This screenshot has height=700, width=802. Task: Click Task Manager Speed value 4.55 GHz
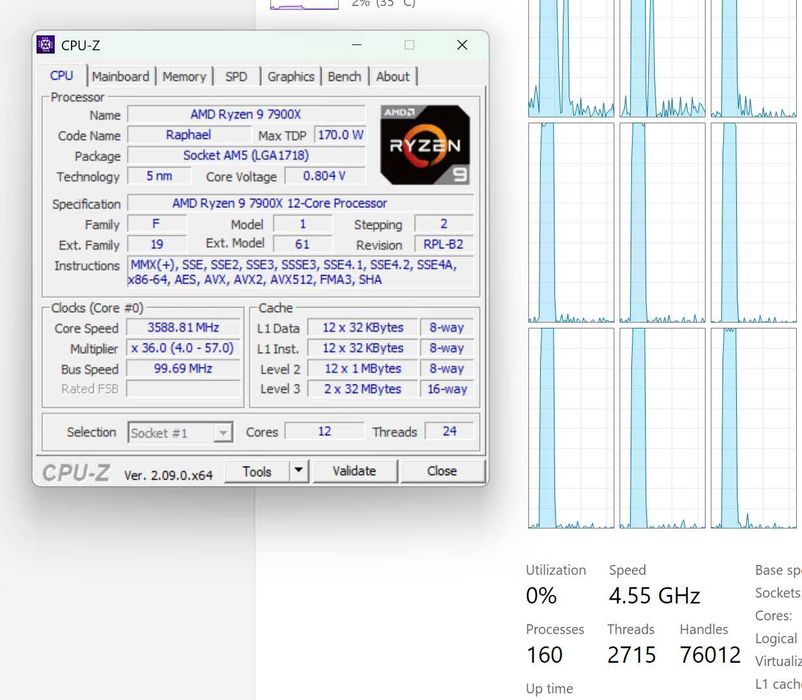click(654, 596)
